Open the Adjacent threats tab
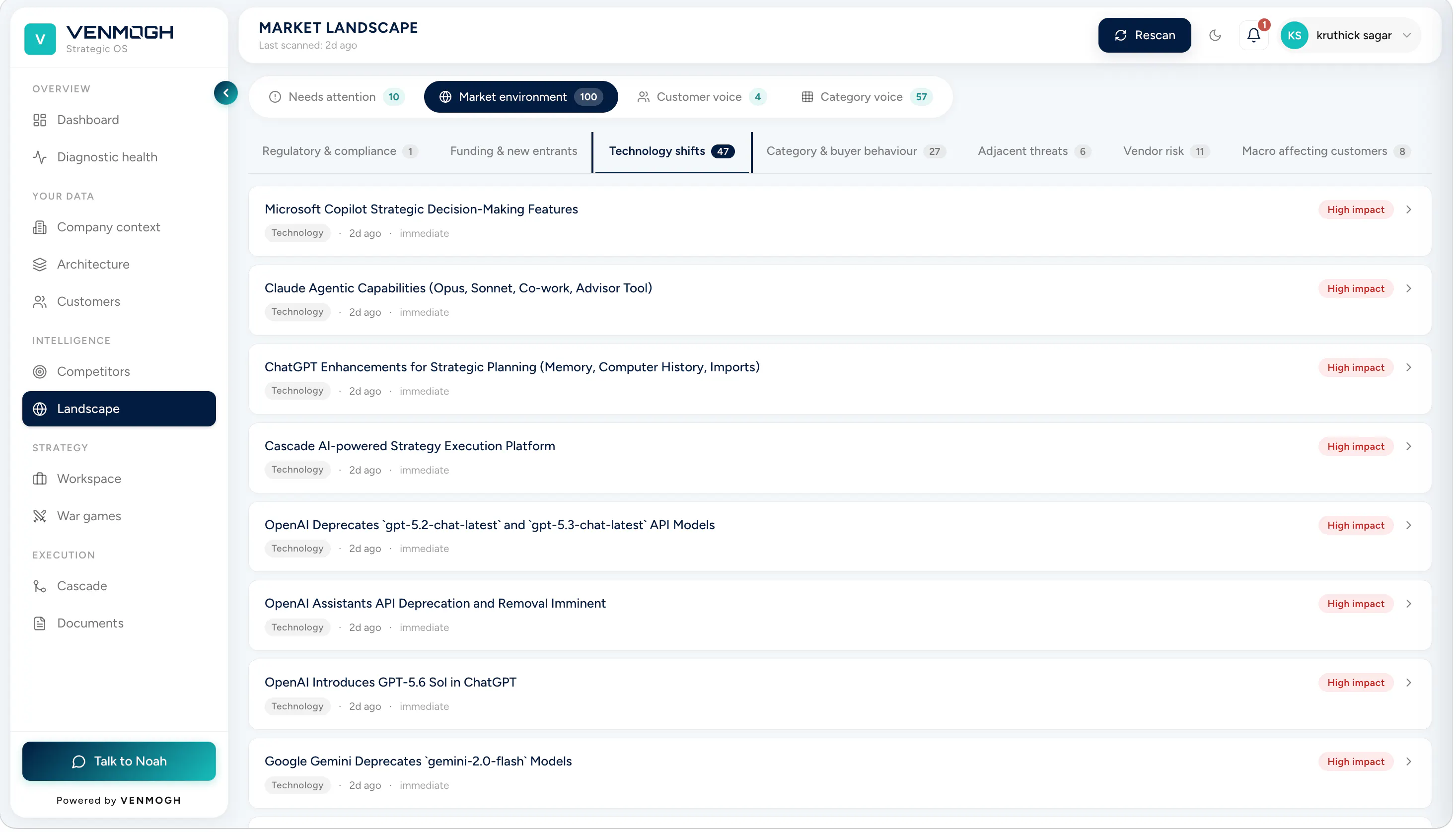Viewport: 1456px width, 832px height. click(x=1035, y=151)
